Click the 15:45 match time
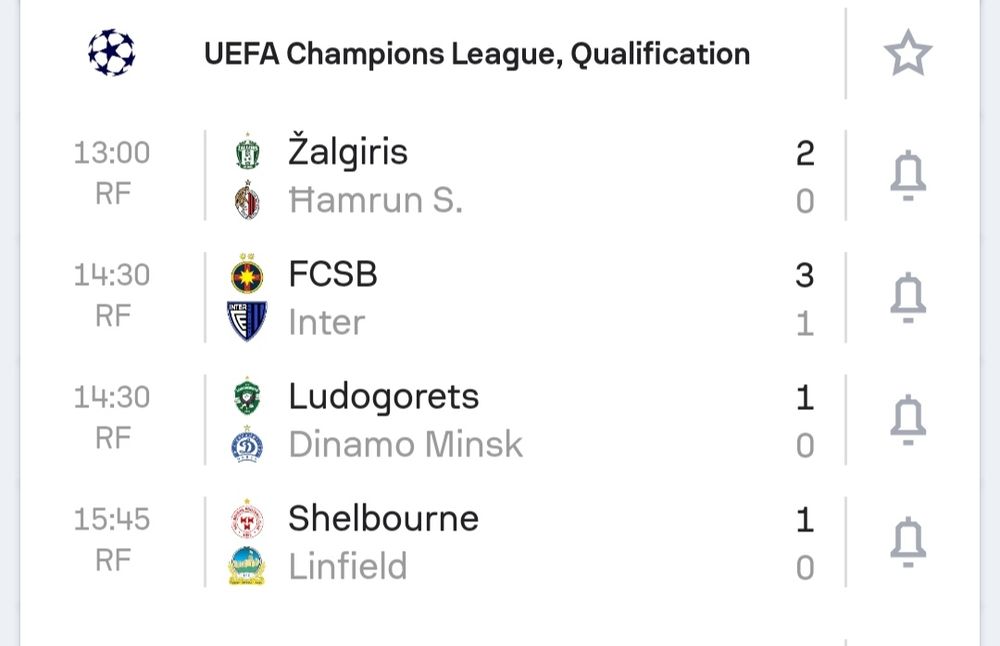This screenshot has height=646, width=1000. pos(112,520)
